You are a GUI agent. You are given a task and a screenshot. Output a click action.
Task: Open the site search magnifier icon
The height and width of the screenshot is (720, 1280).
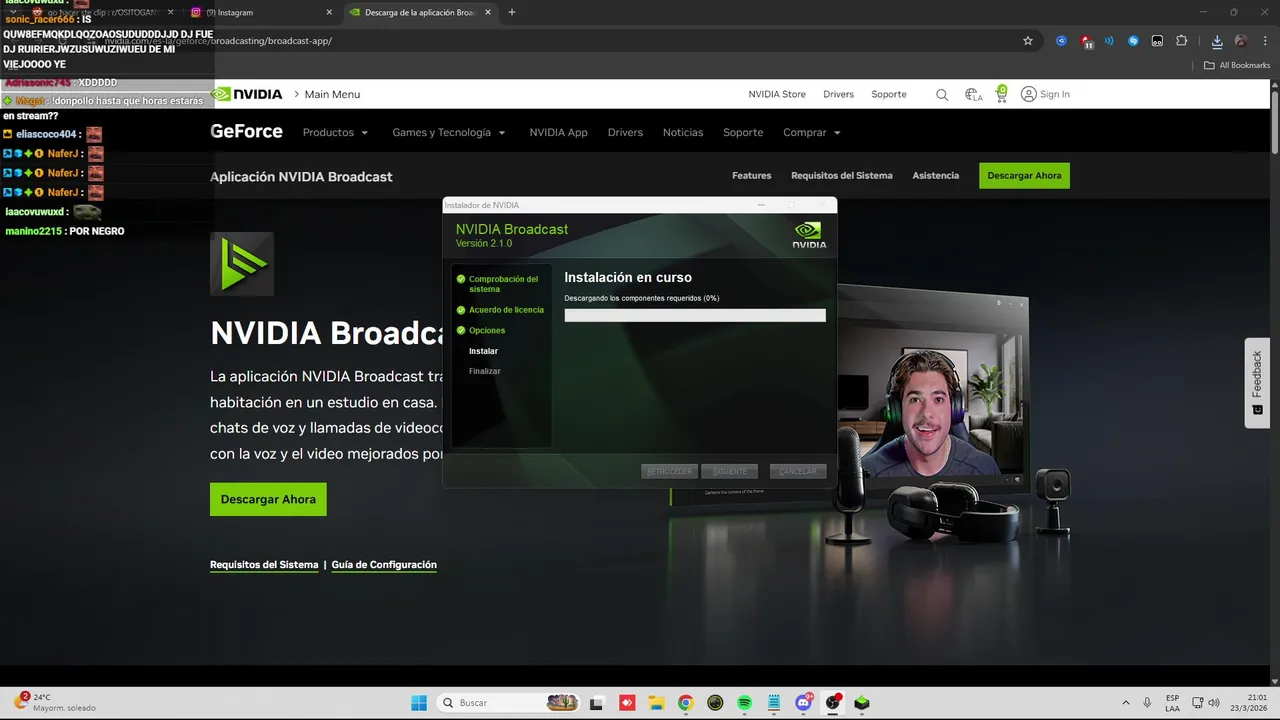(x=942, y=94)
